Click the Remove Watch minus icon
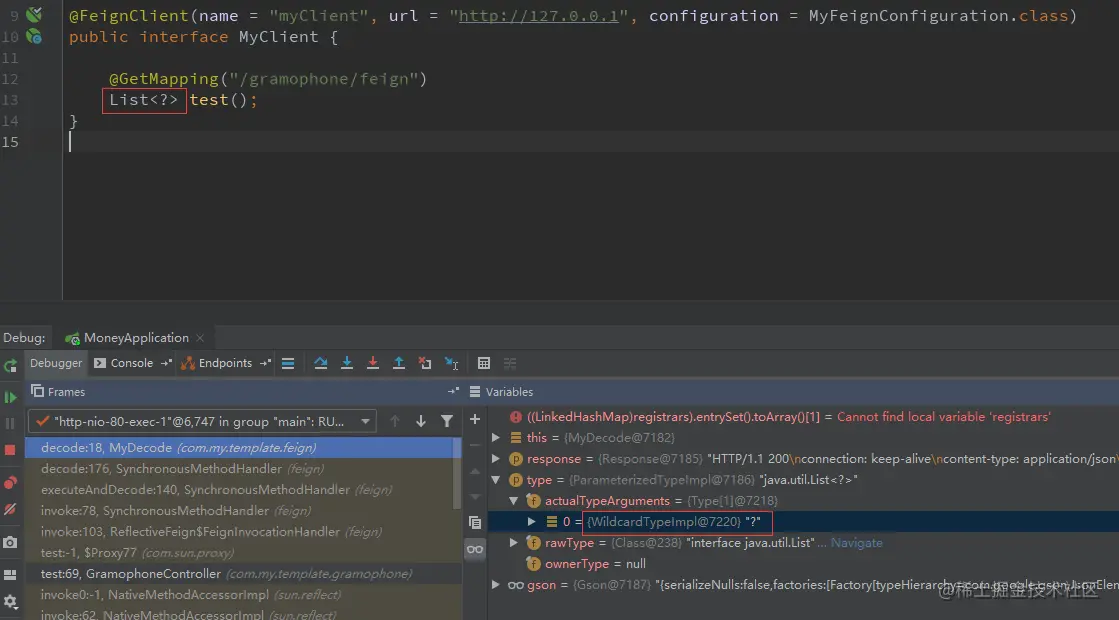Image resolution: width=1119 pixels, height=620 pixels. (x=475, y=445)
